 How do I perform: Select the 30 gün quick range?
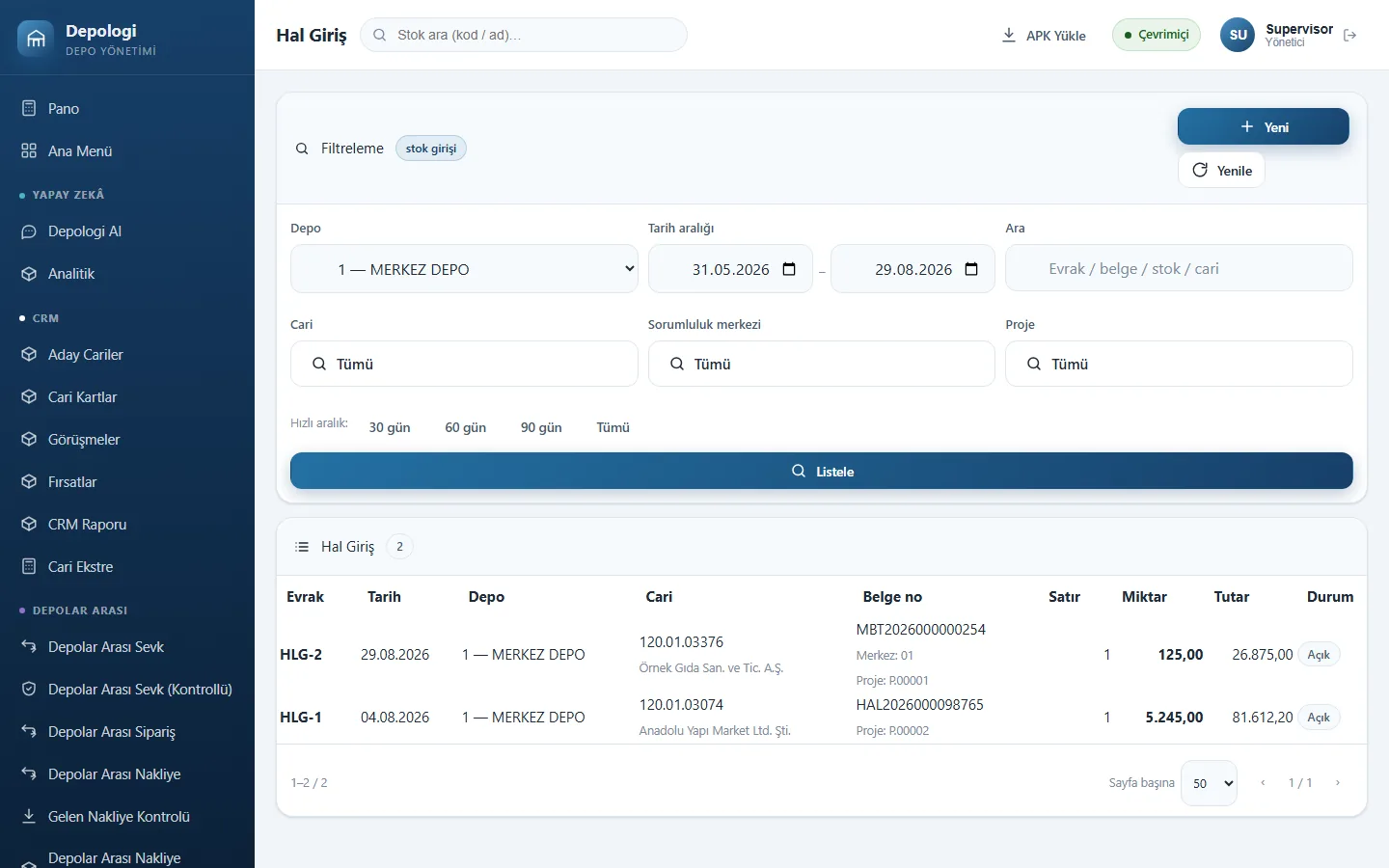pos(390,427)
